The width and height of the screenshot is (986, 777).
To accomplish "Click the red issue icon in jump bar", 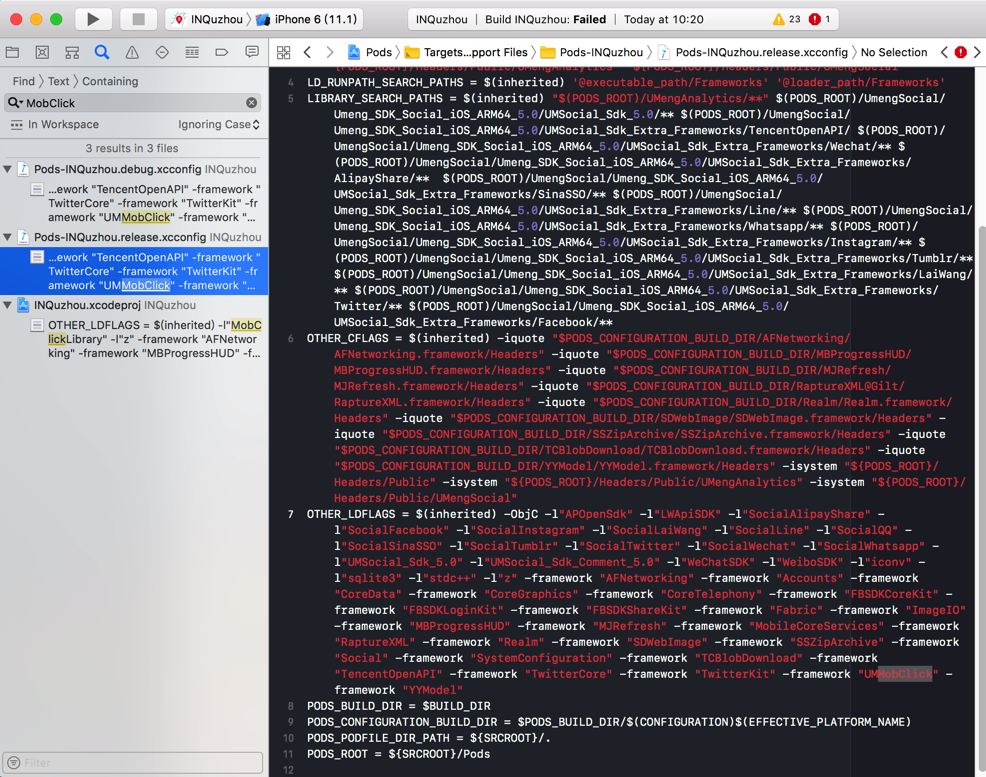I will point(960,52).
